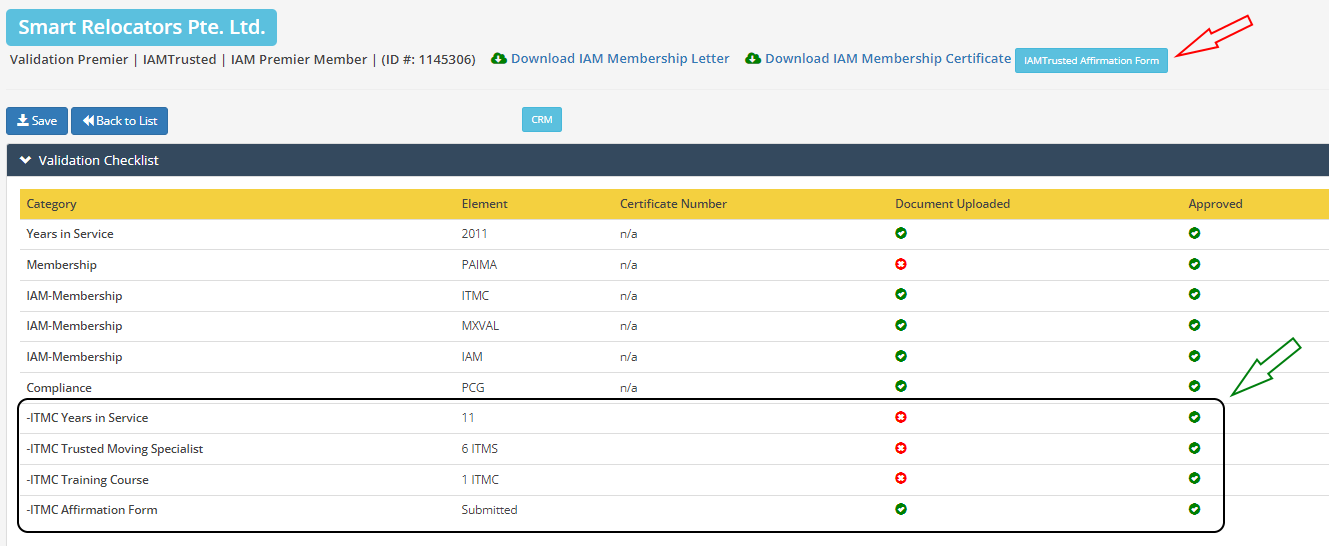Open the IAMTrusted Affirmation Form
The image size is (1329, 546).
pos(1091,61)
